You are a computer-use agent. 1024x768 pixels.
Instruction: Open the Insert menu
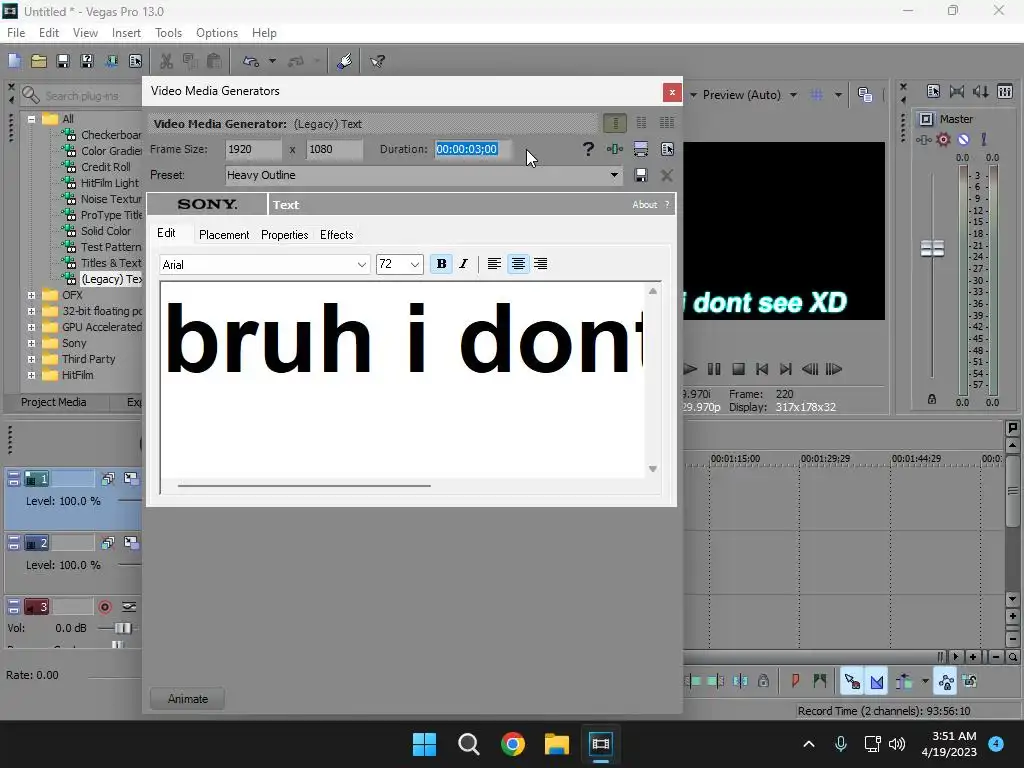point(126,33)
